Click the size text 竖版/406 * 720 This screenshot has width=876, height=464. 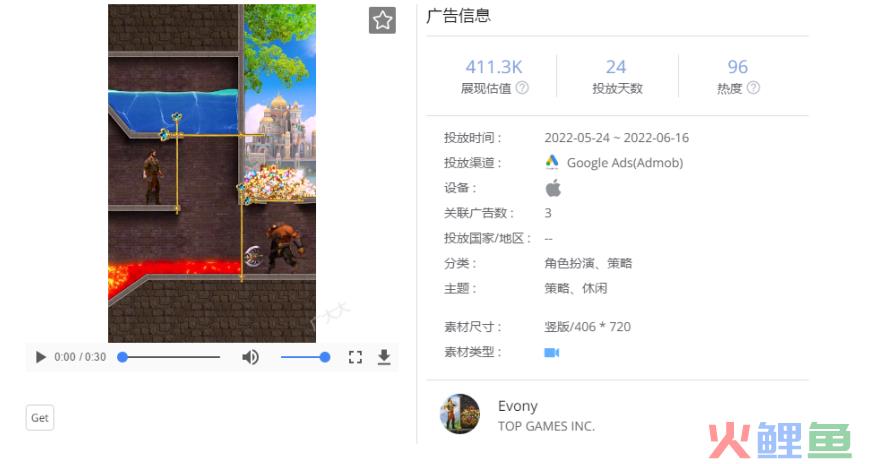click(587, 327)
